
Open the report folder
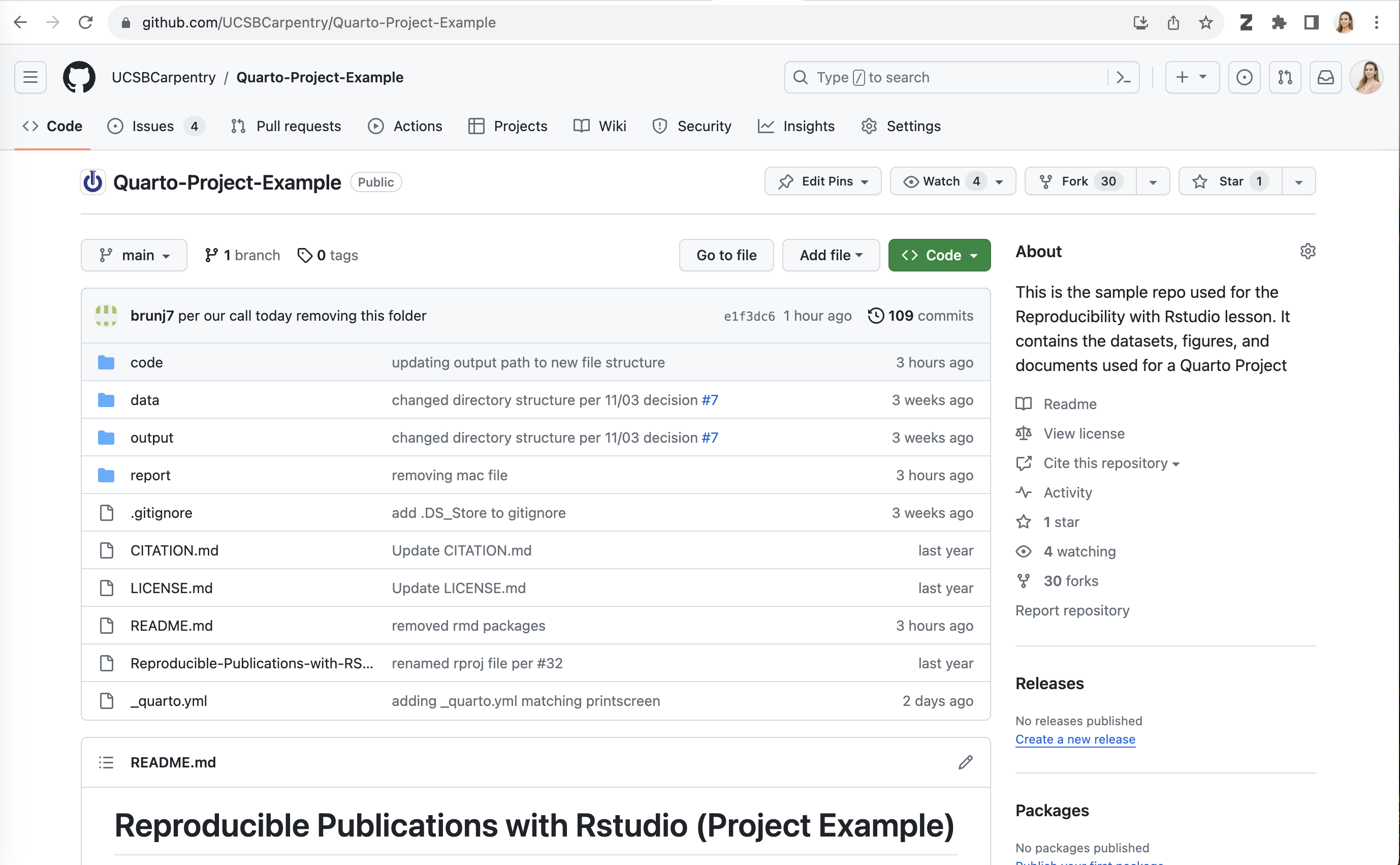(150, 475)
